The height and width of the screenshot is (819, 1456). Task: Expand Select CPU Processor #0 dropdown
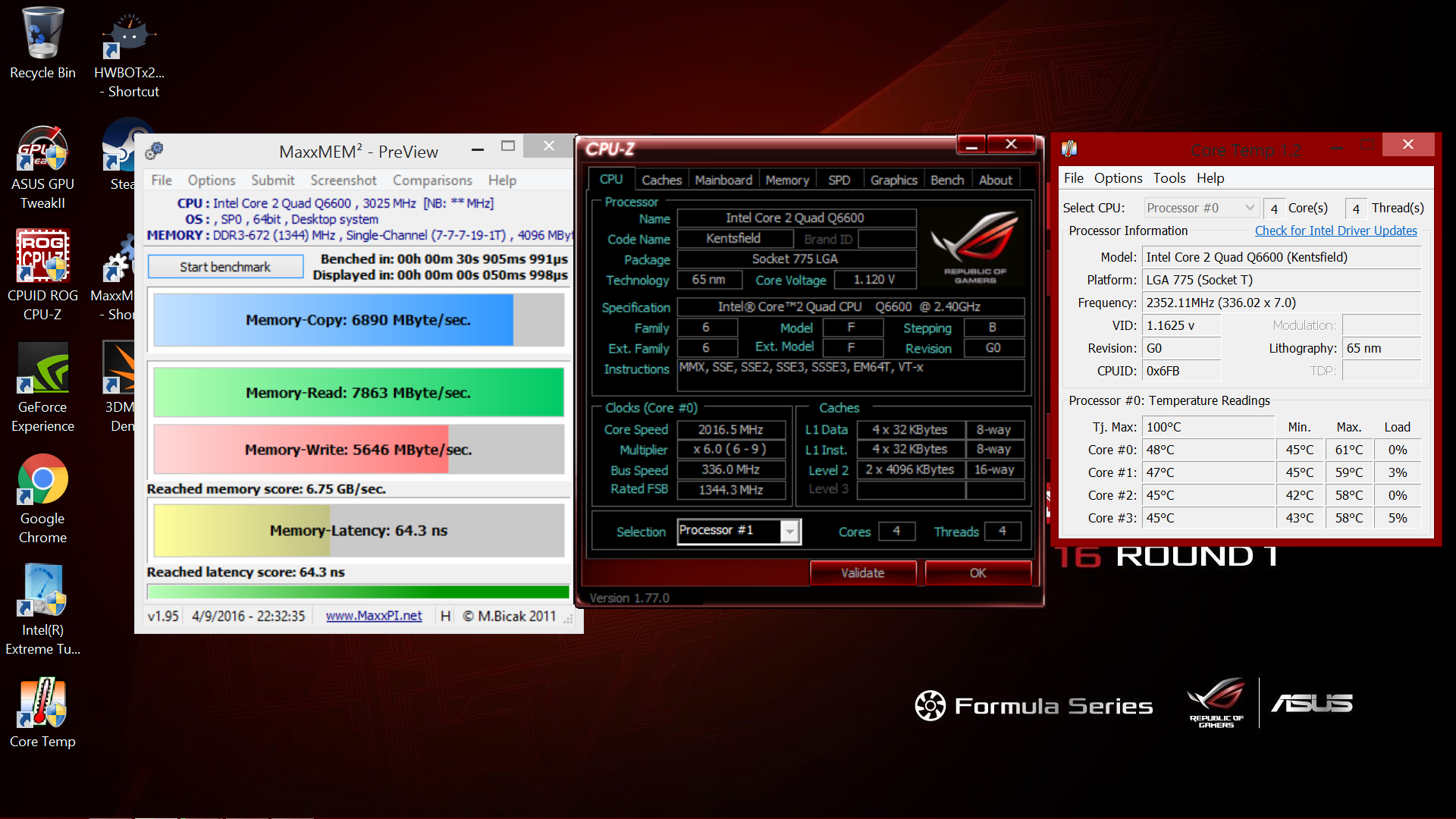pyautogui.click(x=1201, y=208)
